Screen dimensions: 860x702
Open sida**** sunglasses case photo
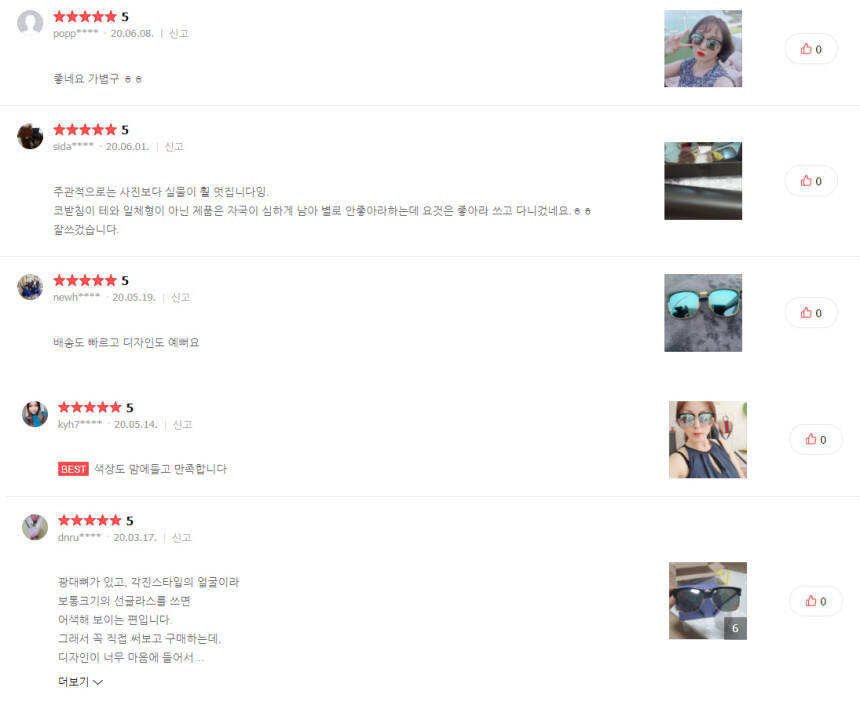click(703, 181)
